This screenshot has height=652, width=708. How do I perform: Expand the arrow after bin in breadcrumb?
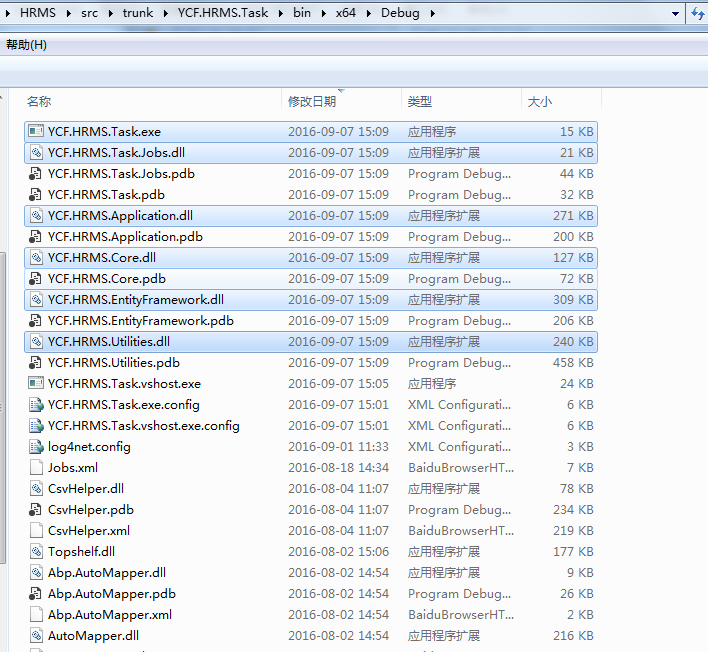point(323,14)
